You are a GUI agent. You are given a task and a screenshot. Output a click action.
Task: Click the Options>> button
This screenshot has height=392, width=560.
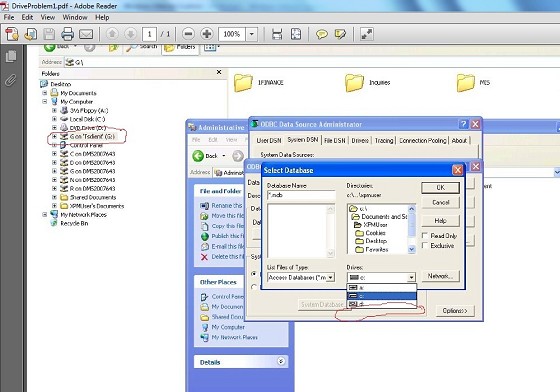(455, 311)
